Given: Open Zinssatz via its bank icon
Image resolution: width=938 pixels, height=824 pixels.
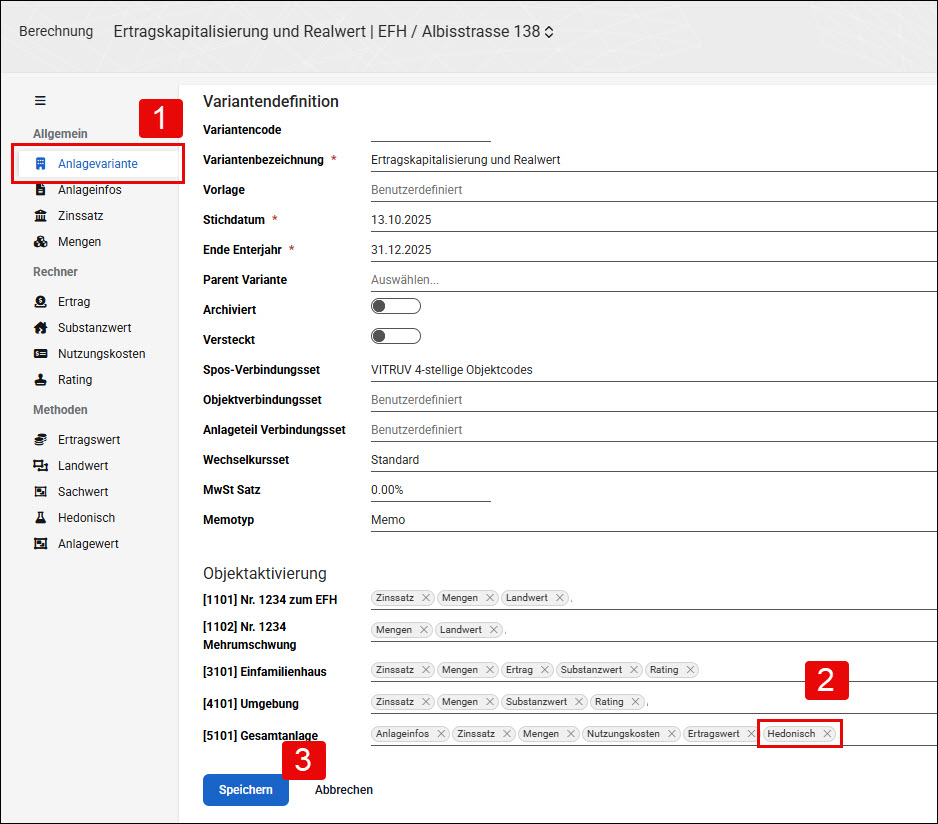Looking at the screenshot, I should pos(41,215).
